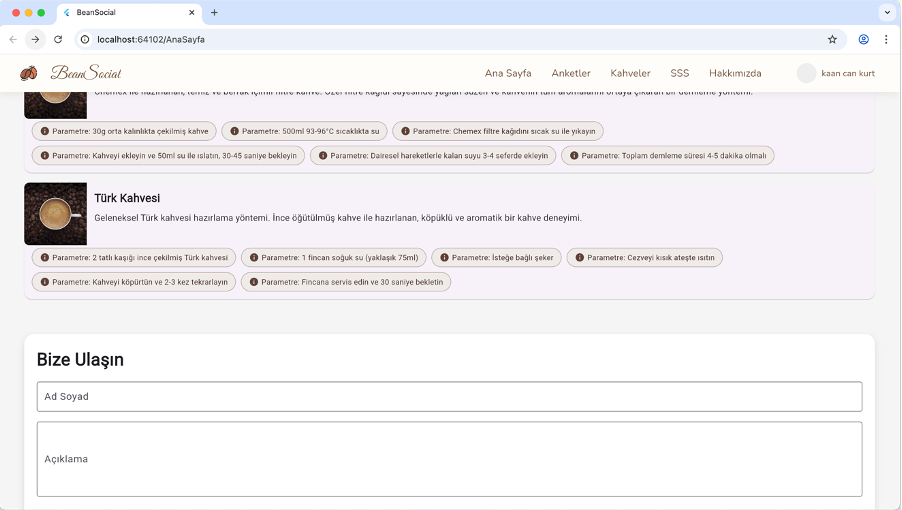
Task: Expand the tab search dropdown arrow
Action: (x=887, y=12)
